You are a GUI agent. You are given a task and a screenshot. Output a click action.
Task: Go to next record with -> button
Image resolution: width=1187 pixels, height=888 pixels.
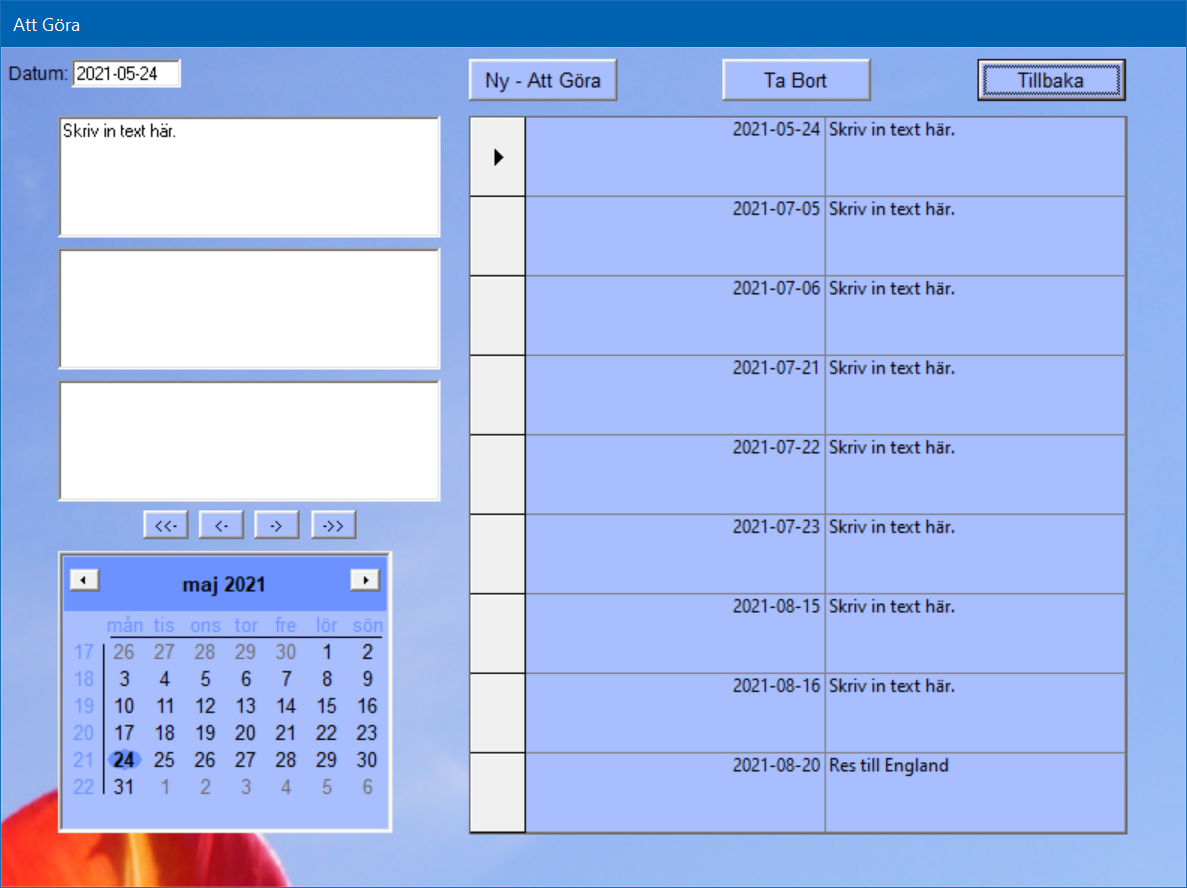tap(277, 525)
